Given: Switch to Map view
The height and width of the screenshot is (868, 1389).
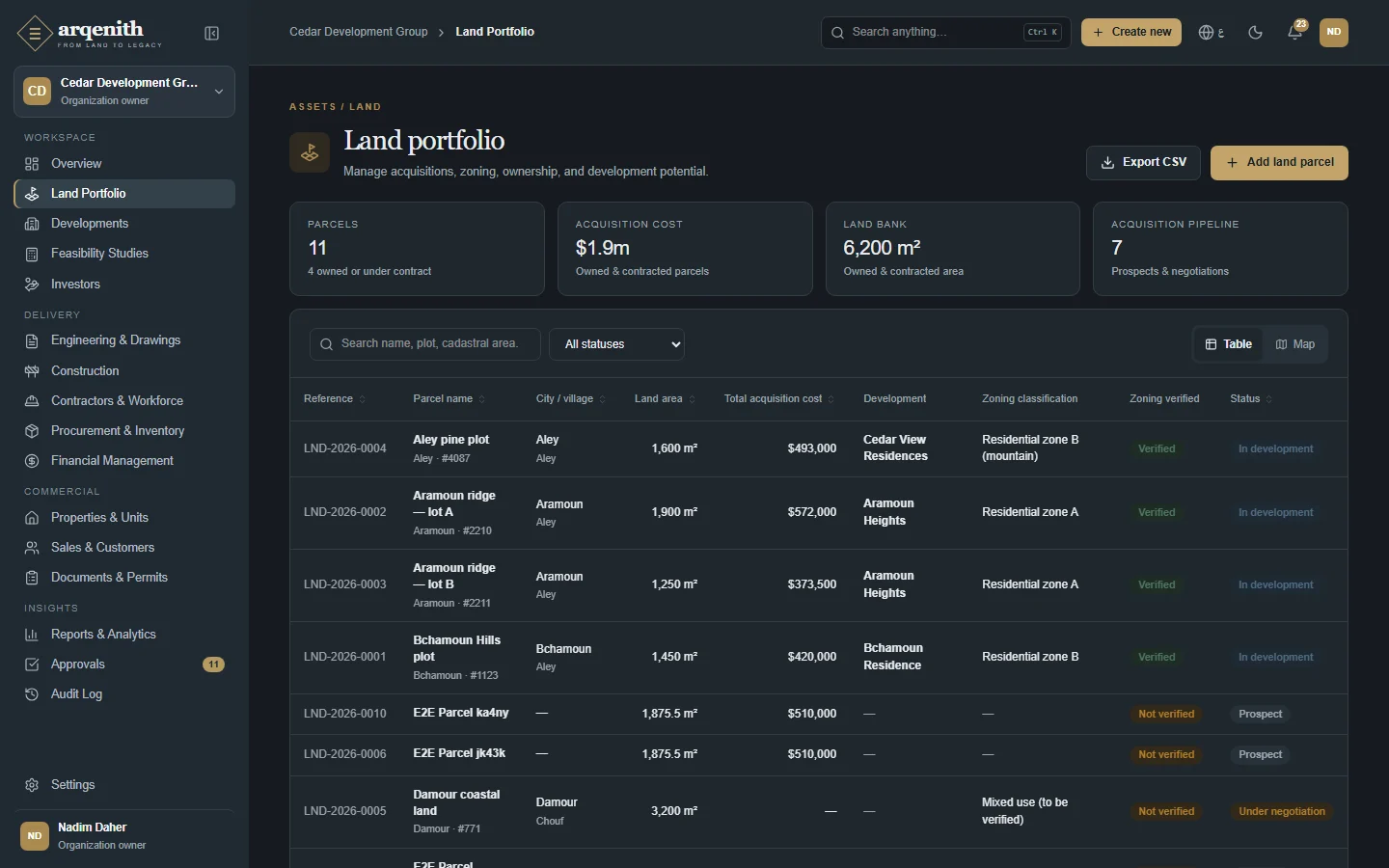Looking at the screenshot, I should [1294, 344].
